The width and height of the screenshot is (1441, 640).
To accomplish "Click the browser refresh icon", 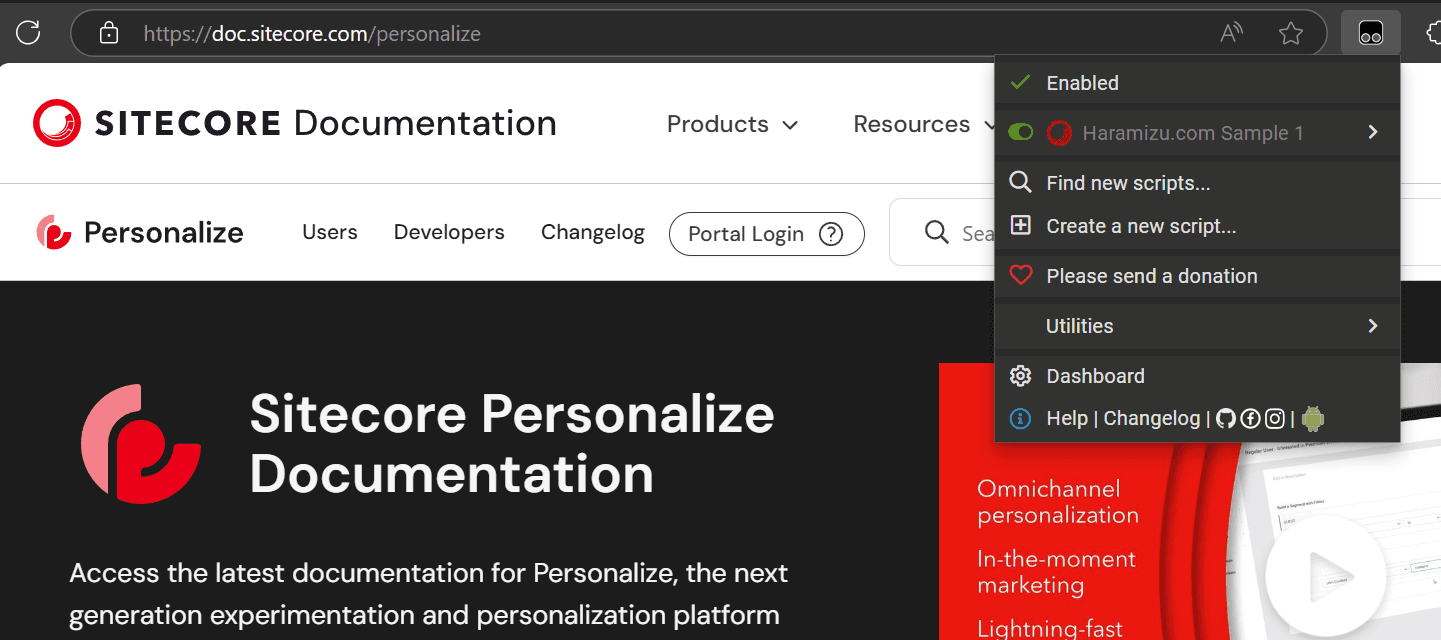I will click(28, 33).
